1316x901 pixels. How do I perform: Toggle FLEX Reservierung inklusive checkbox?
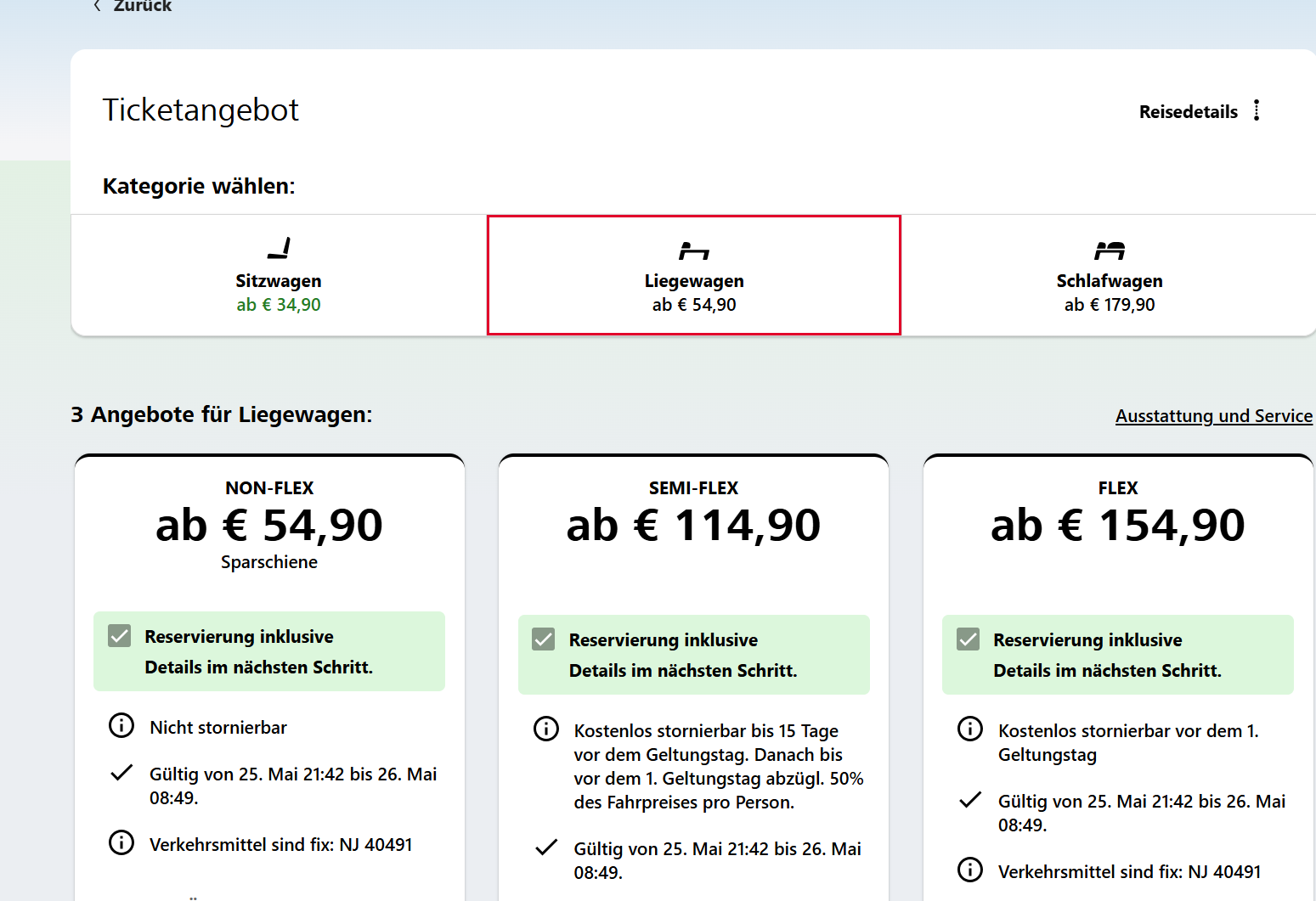[968, 639]
